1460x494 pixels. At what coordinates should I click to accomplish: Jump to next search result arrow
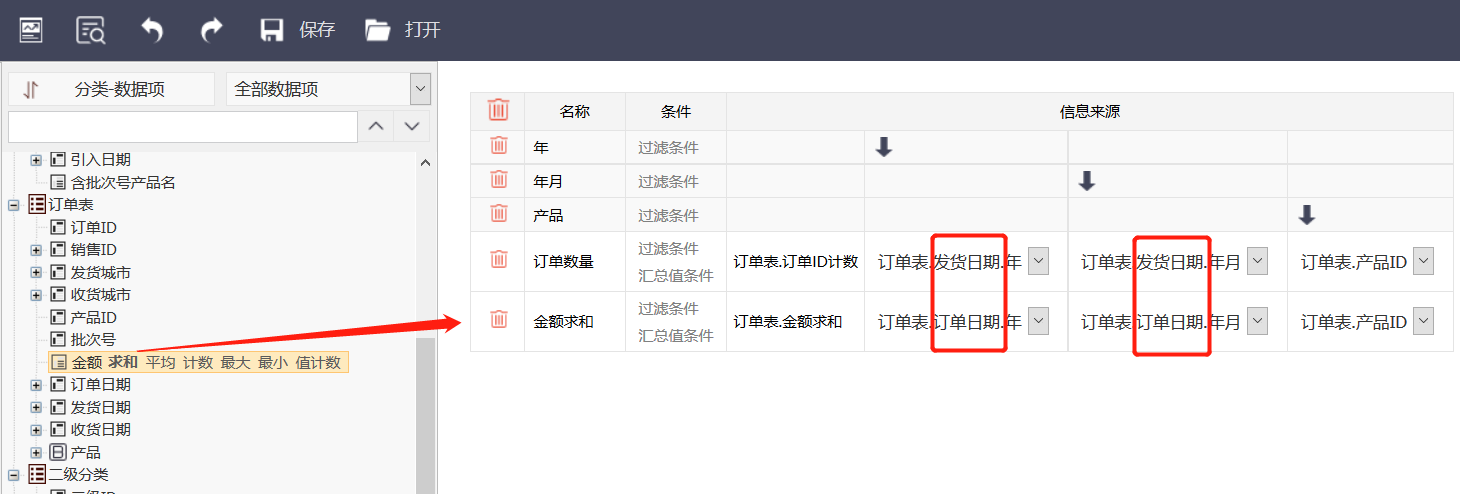click(x=412, y=127)
